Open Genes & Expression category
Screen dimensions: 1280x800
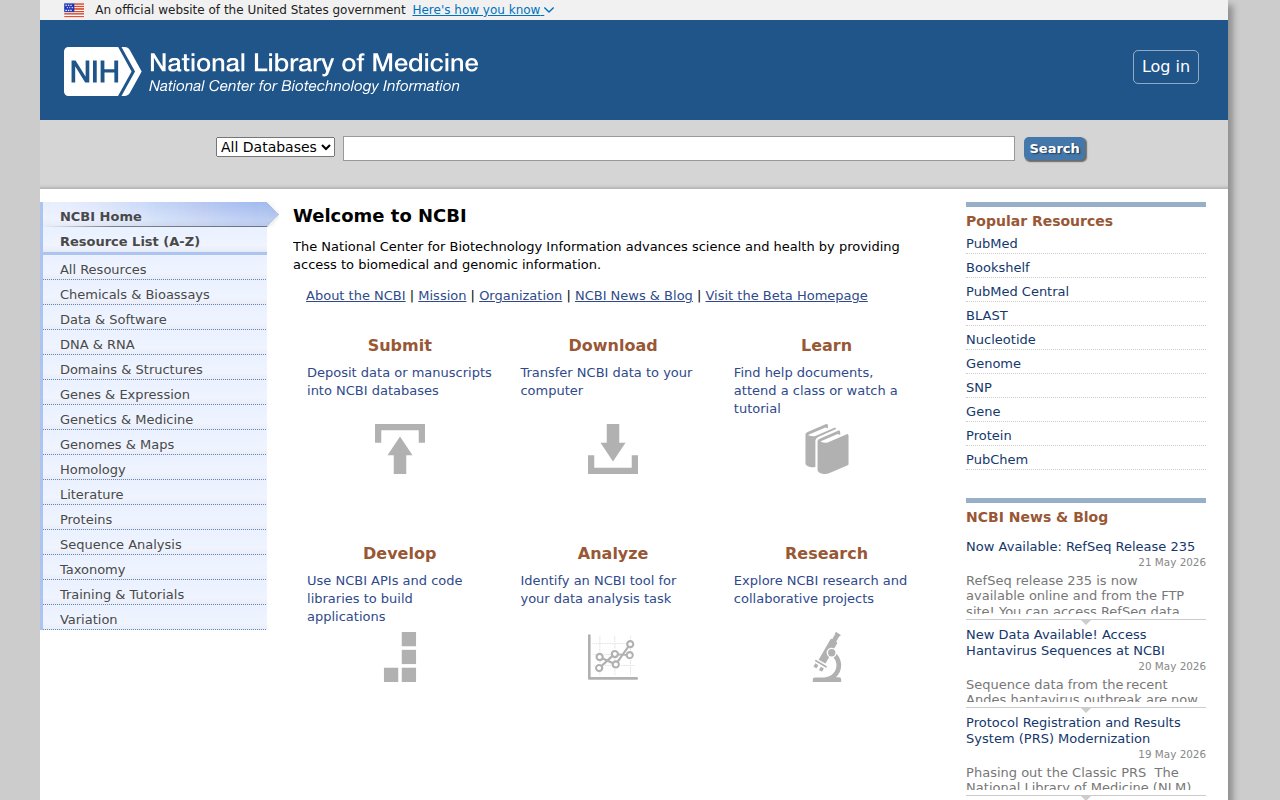(155, 394)
